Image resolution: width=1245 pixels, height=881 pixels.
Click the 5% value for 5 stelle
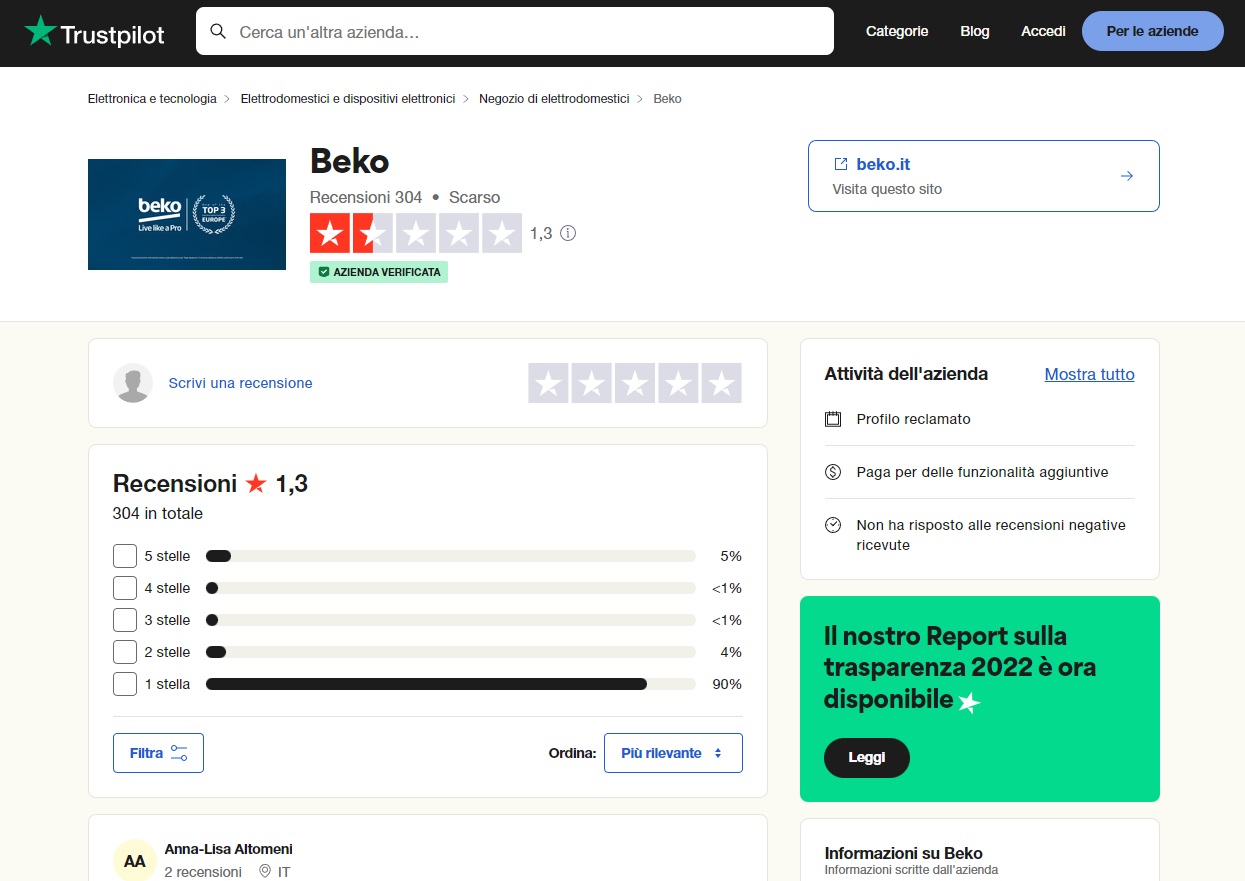tap(731, 556)
